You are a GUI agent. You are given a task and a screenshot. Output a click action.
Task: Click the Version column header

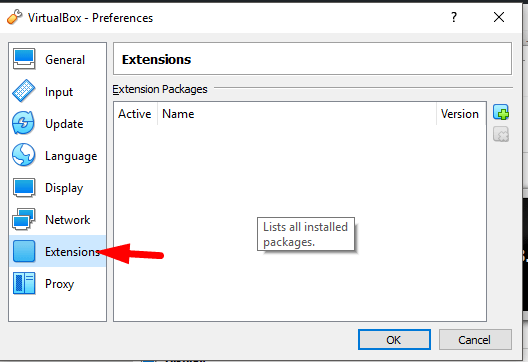[461, 114]
